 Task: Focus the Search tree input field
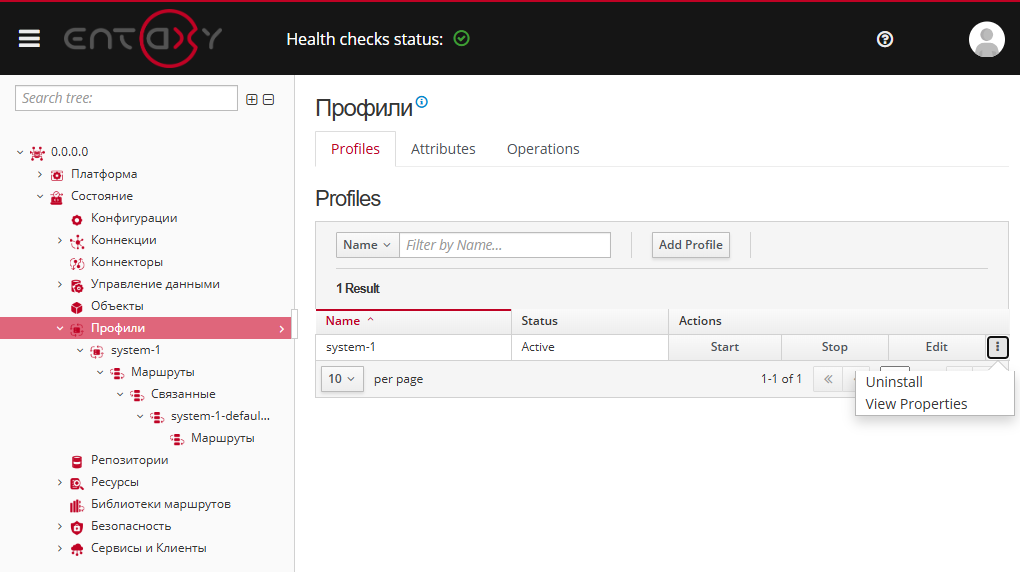[x=126, y=98]
